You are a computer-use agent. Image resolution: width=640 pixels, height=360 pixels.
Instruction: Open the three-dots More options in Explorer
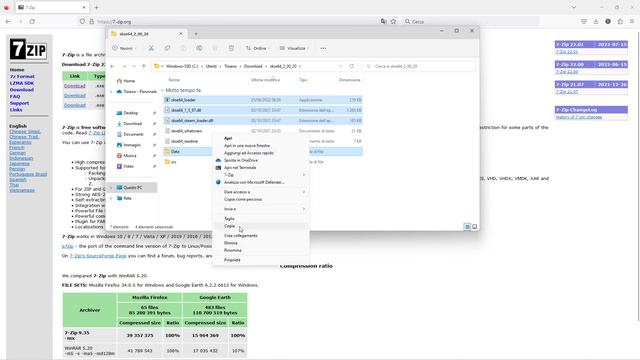point(323,48)
